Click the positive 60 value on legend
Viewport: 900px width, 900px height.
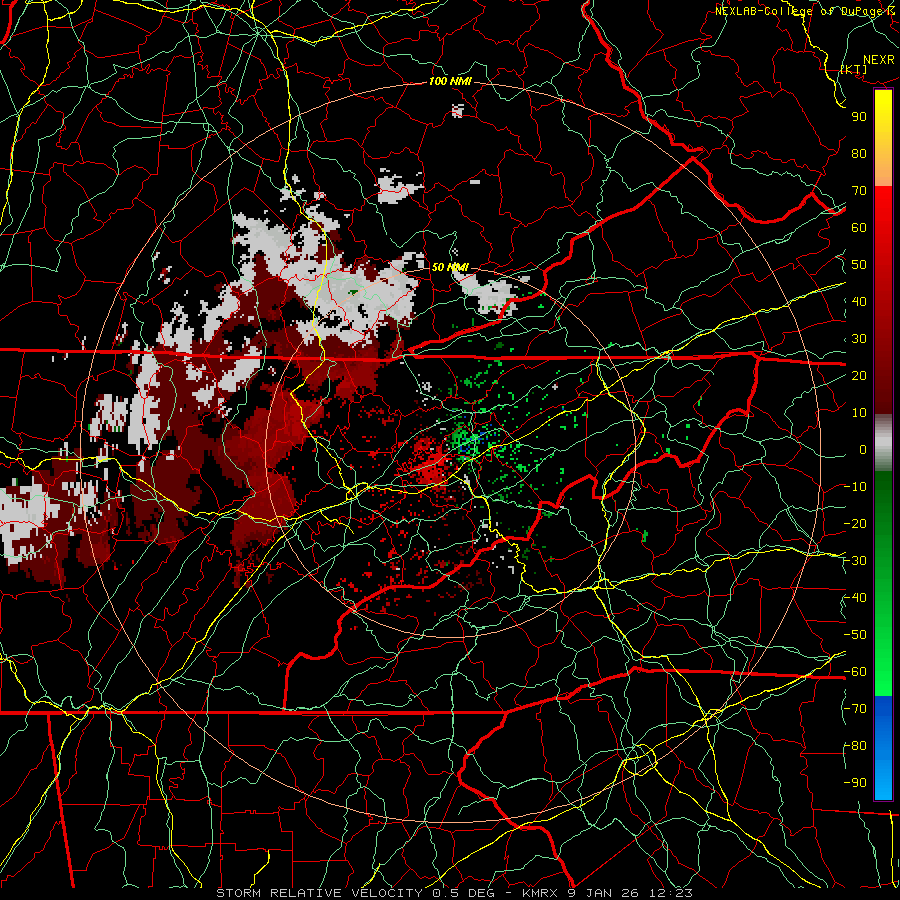[859, 228]
